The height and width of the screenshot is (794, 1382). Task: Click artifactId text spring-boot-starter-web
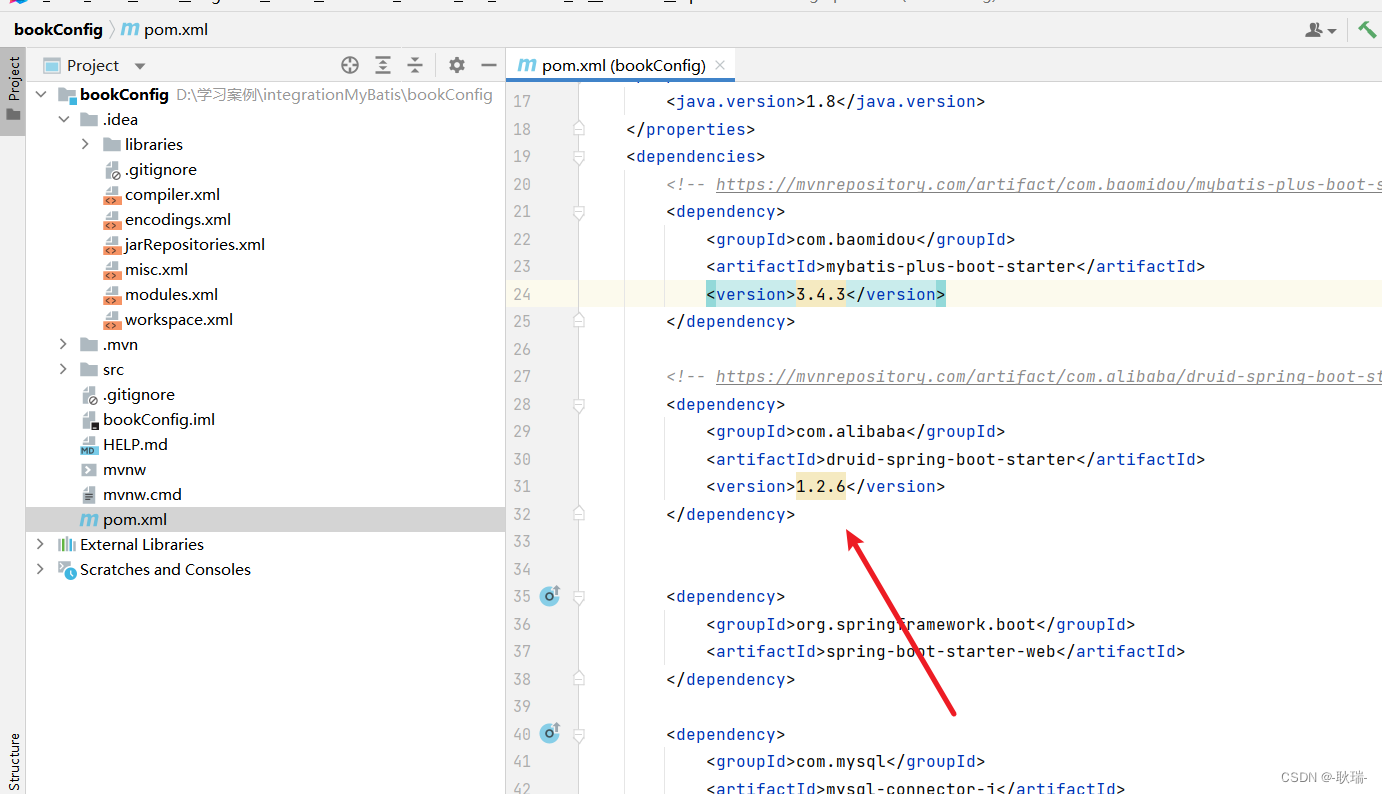941,651
